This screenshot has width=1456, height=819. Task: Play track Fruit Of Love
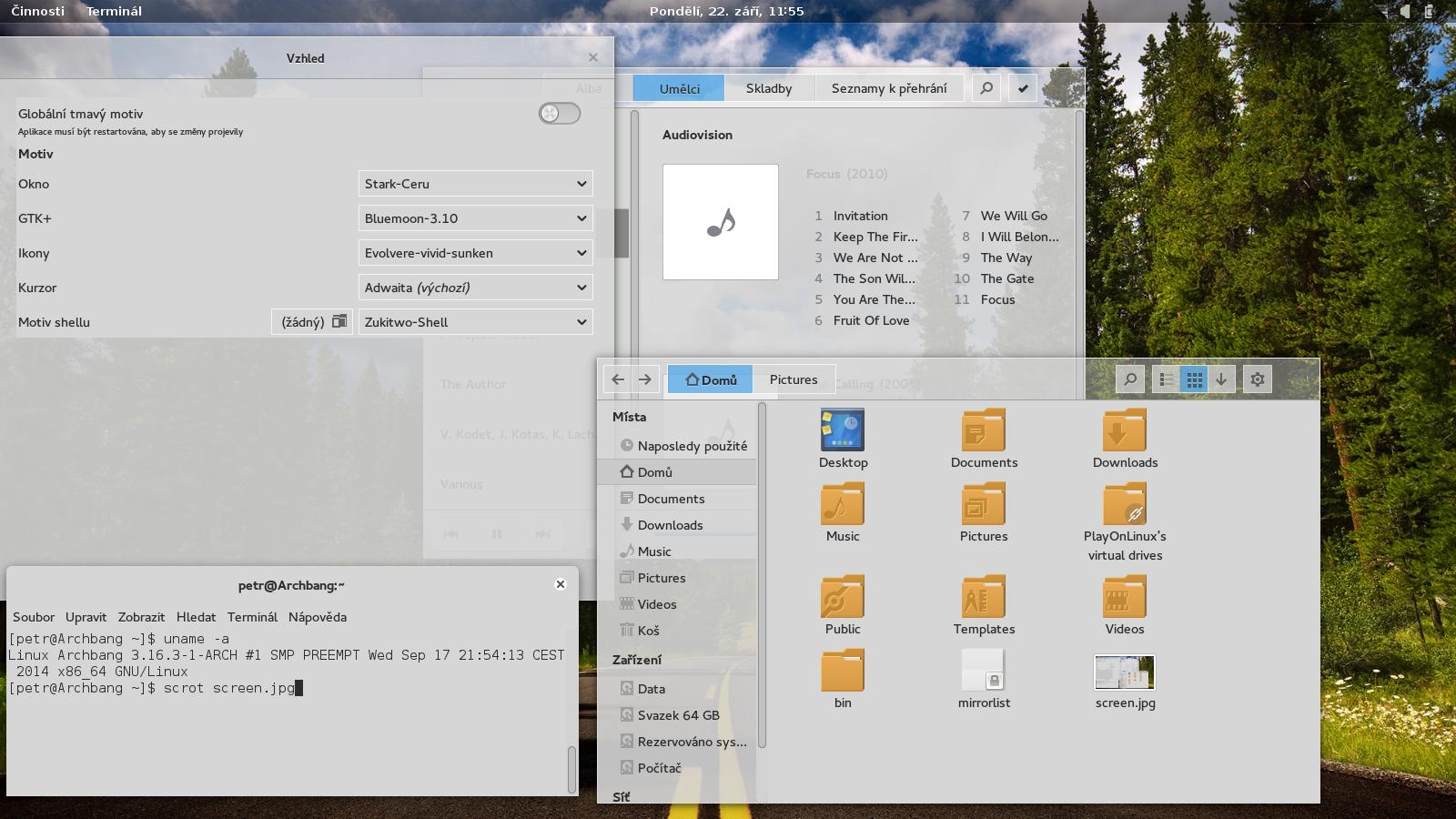click(x=871, y=320)
